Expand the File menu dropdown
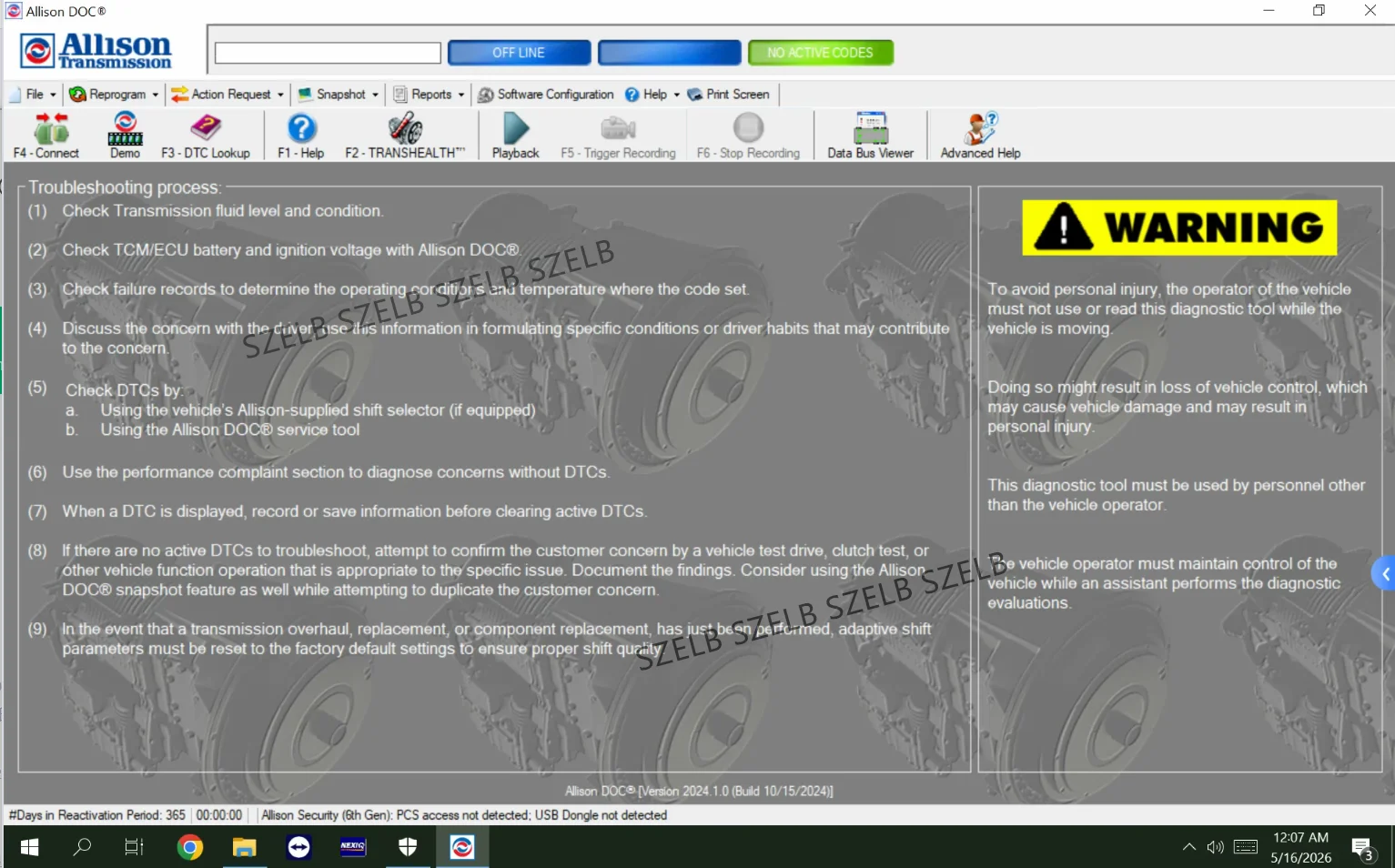Screen dimensions: 1395x868 (x=35, y=95)
